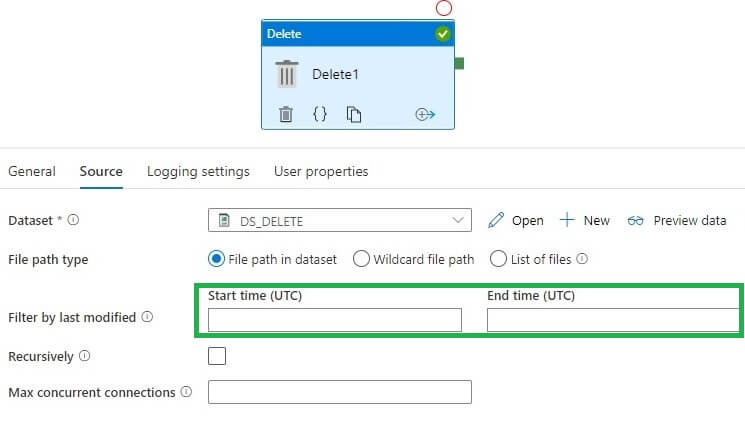Screen dimensions: 745x437
Task: Click the Max concurrent connections info icon
Action: tap(186, 393)
